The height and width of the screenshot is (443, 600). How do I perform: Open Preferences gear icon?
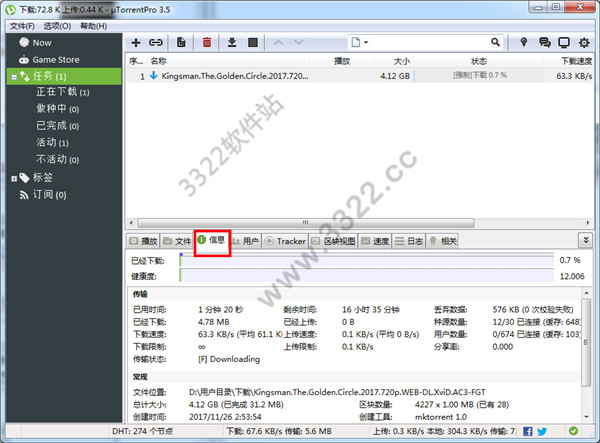click(x=584, y=42)
